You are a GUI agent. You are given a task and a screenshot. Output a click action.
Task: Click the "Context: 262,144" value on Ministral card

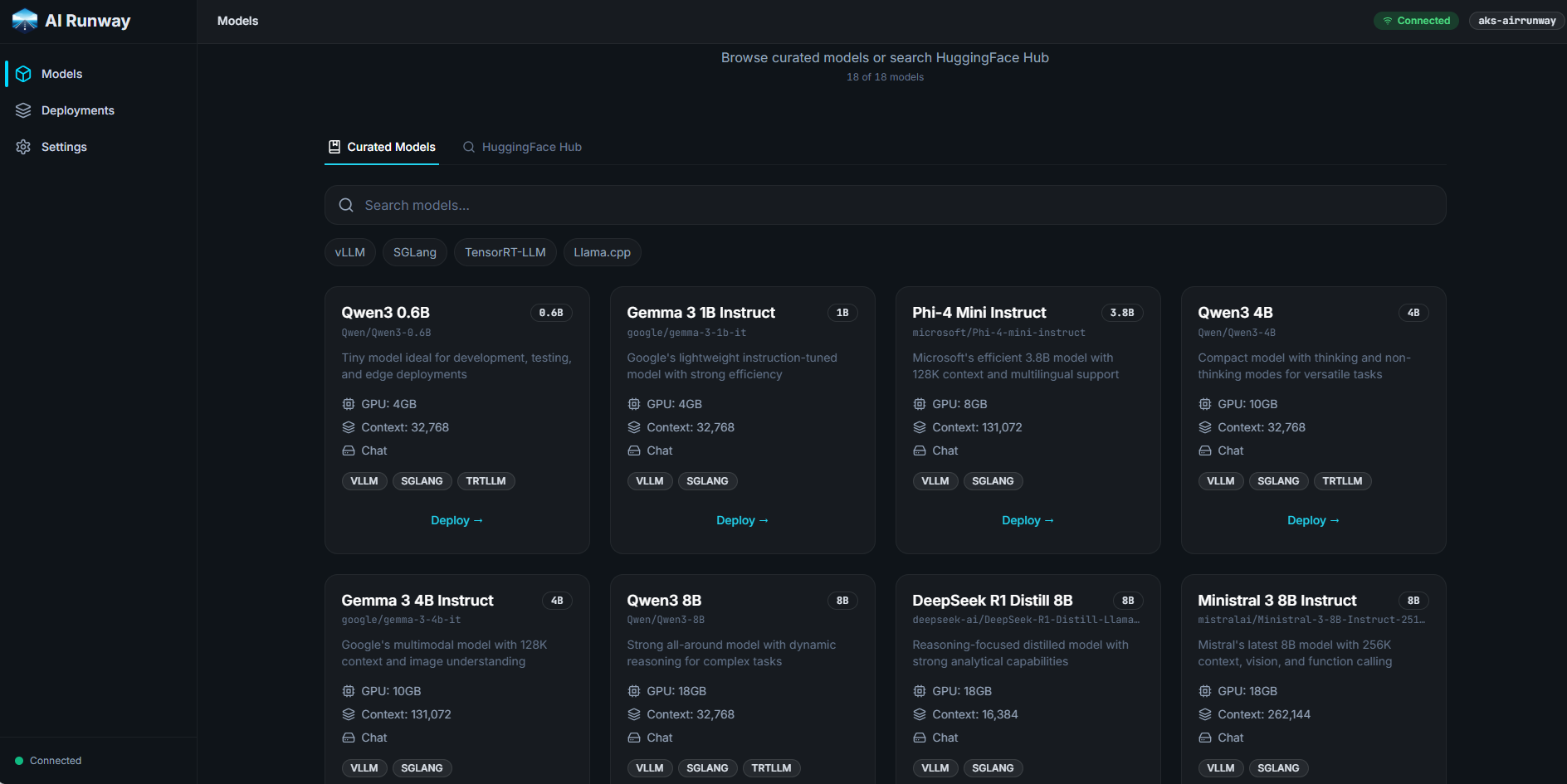click(1264, 714)
